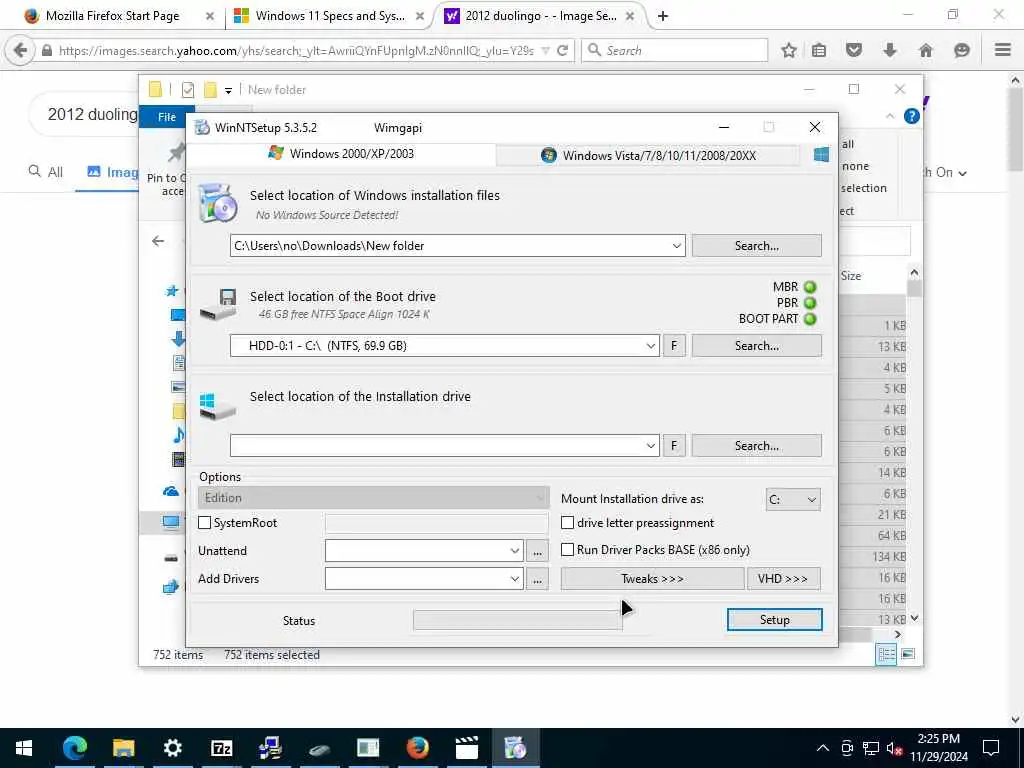Open Firefox downloads arrow icon
The image size is (1024, 768).
889,50
